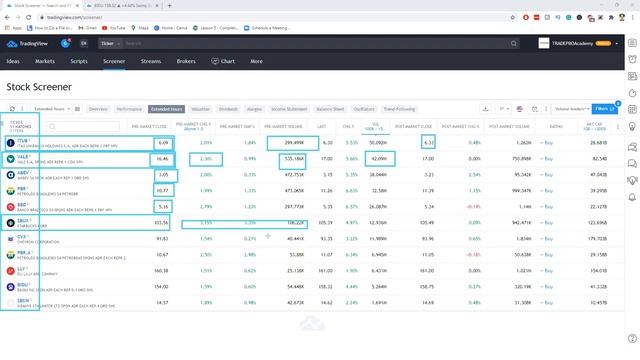Select the Extended Hours column tab
Image resolution: width=640 pixels, height=360 pixels.
[167, 109]
